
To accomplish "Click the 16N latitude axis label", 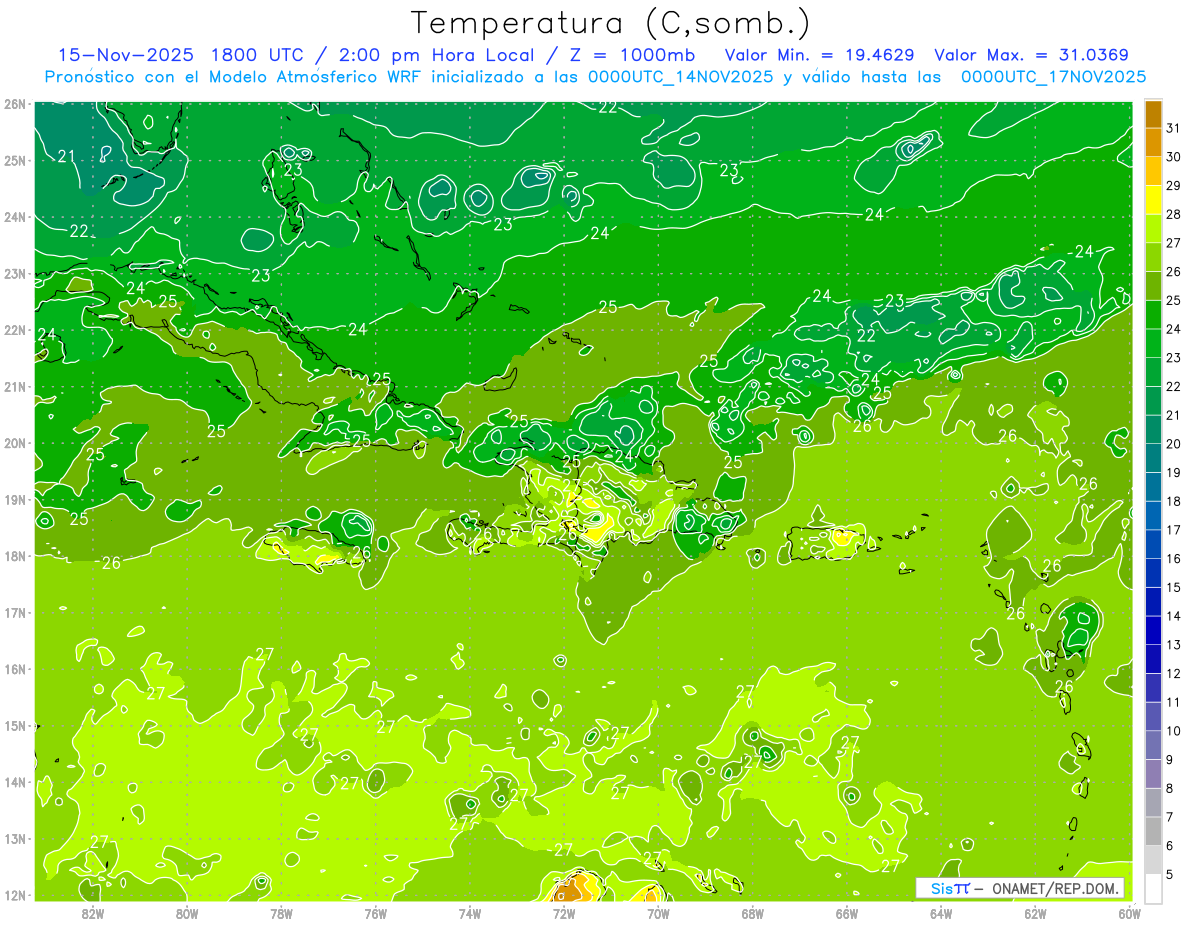I will 15,669.
